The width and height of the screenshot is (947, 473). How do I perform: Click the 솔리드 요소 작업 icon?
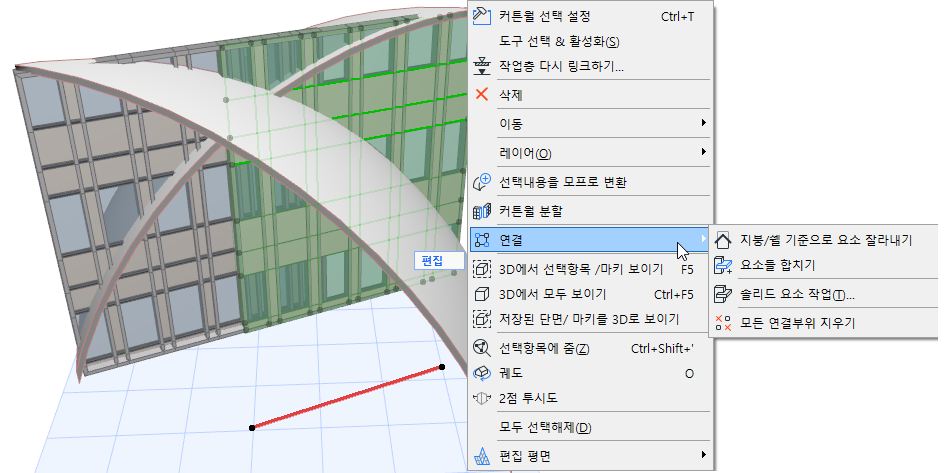[x=723, y=294]
